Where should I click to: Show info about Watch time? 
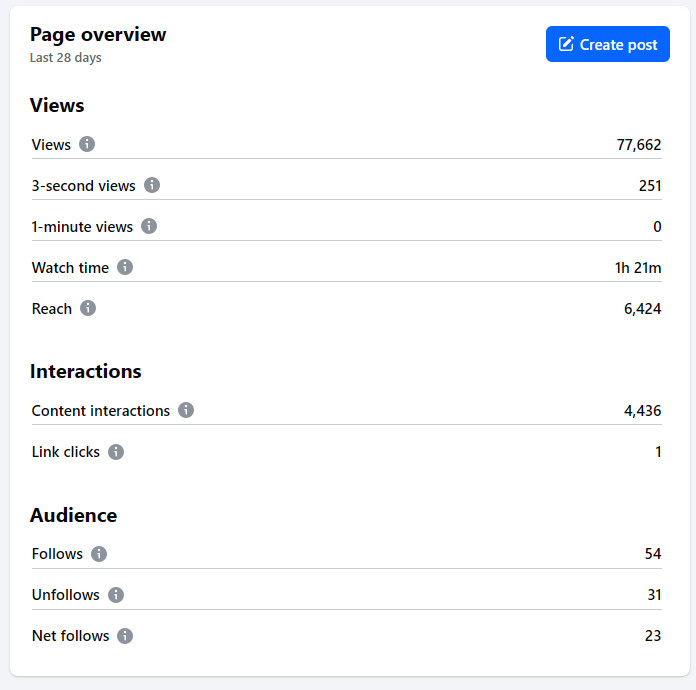coord(125,267)
